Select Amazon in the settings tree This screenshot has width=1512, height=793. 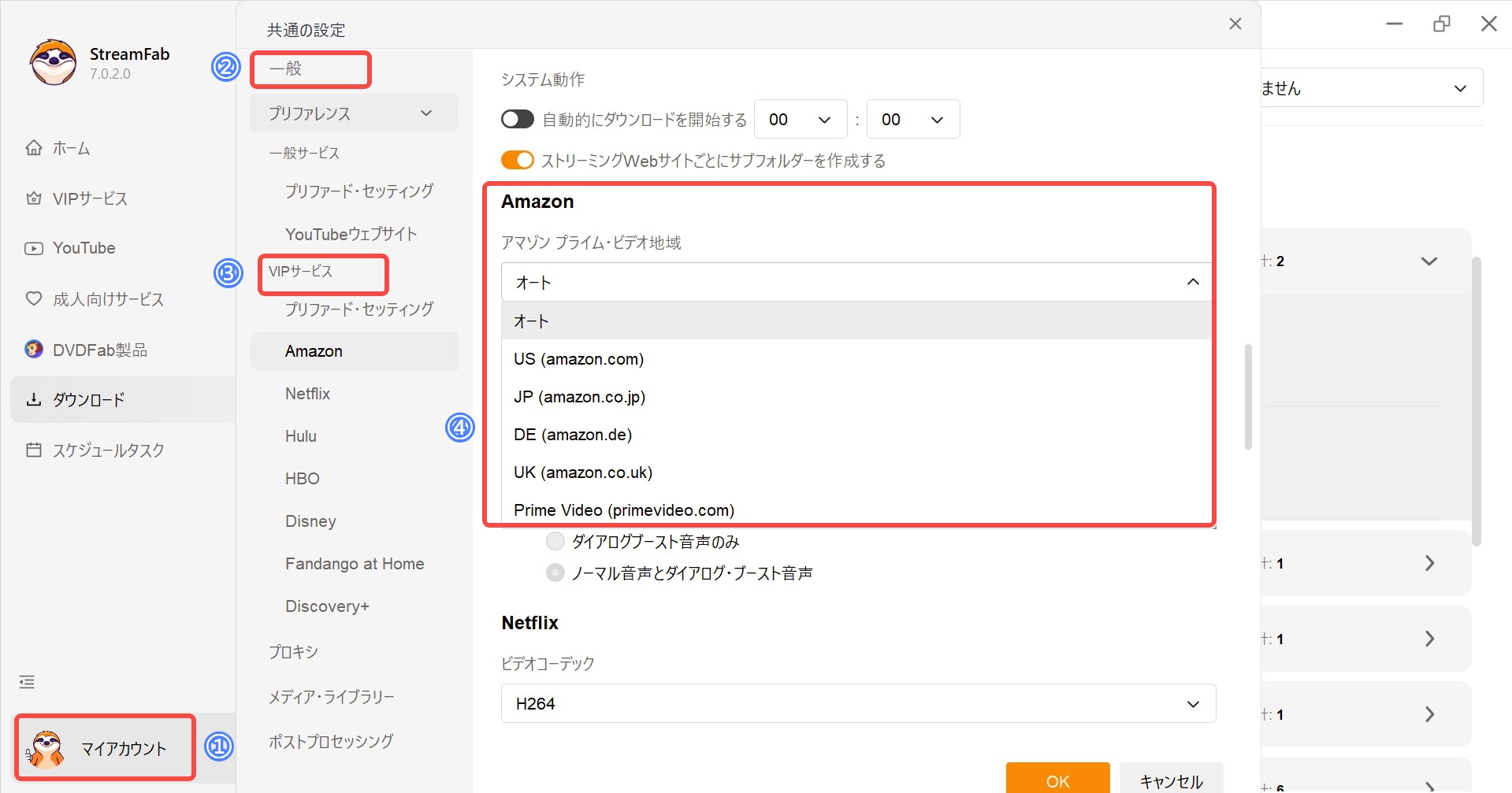click(354, 351)
